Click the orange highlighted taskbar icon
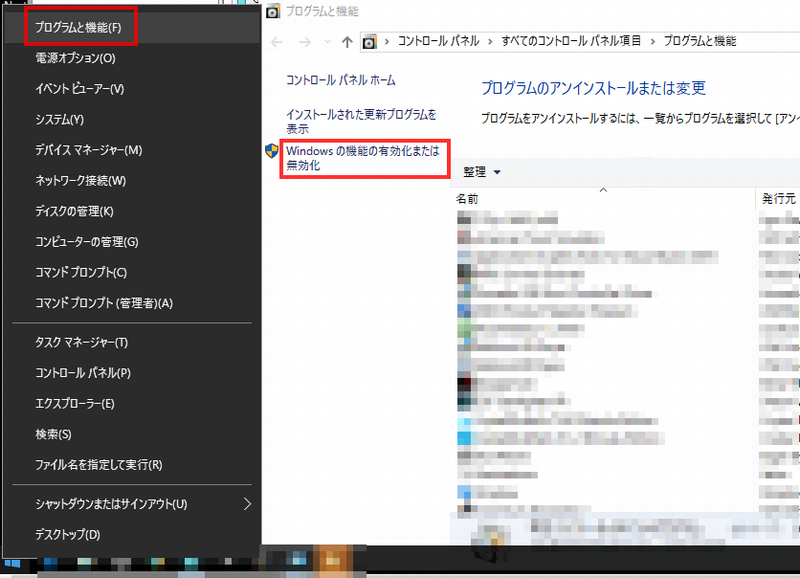Screen dimensions: 800x578 [333, 561]
